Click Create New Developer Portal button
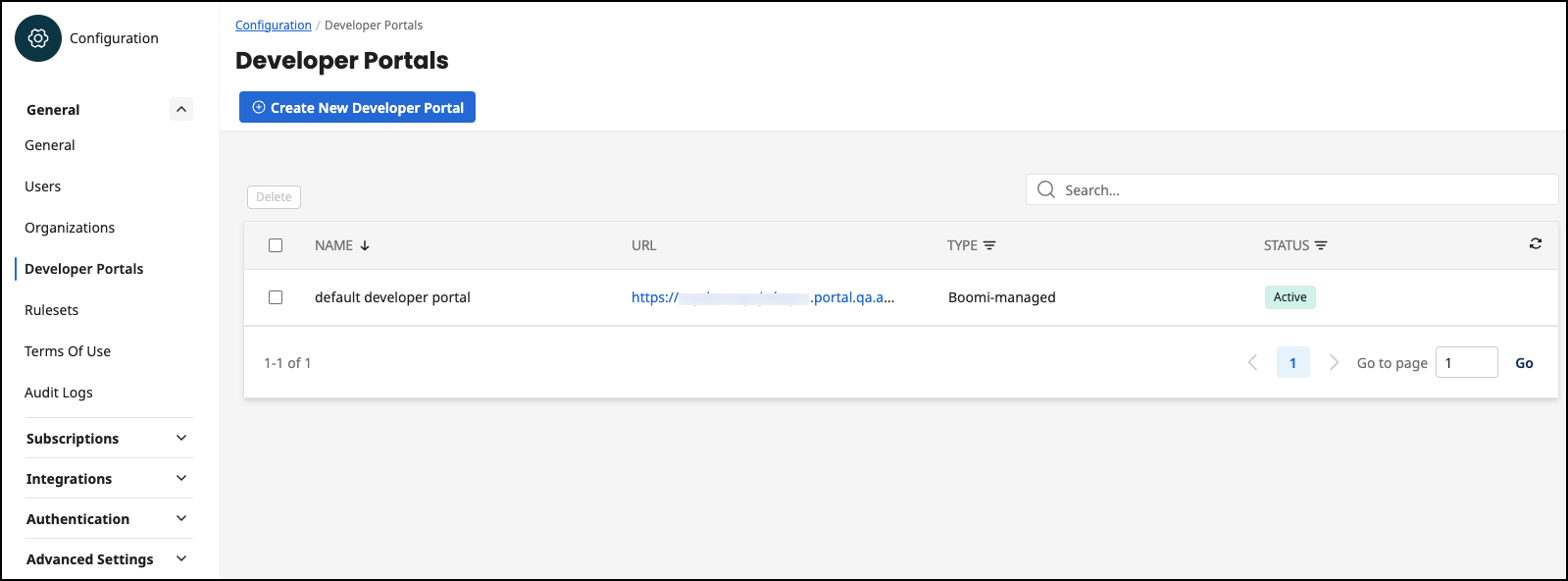Image resolution: width=1568 pixels, height=581 pixels. coord(357,108)
